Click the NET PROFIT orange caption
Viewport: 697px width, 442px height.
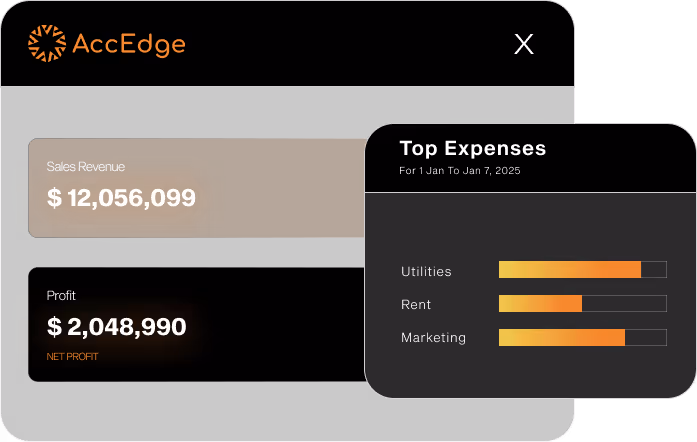(72, 356)
